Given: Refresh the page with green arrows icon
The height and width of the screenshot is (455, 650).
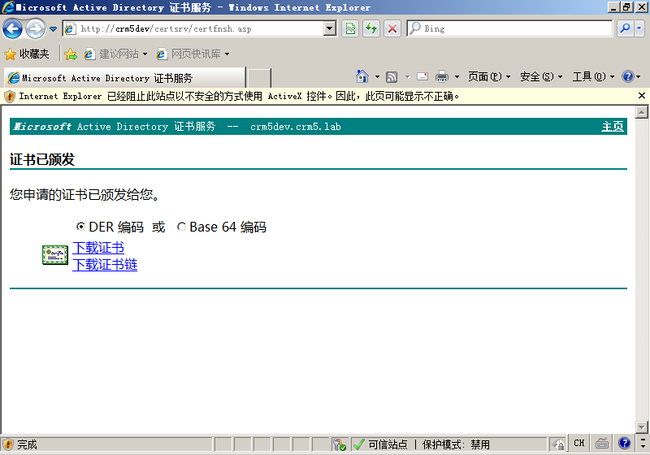Looking at the screenshot, I should point(371,29).
